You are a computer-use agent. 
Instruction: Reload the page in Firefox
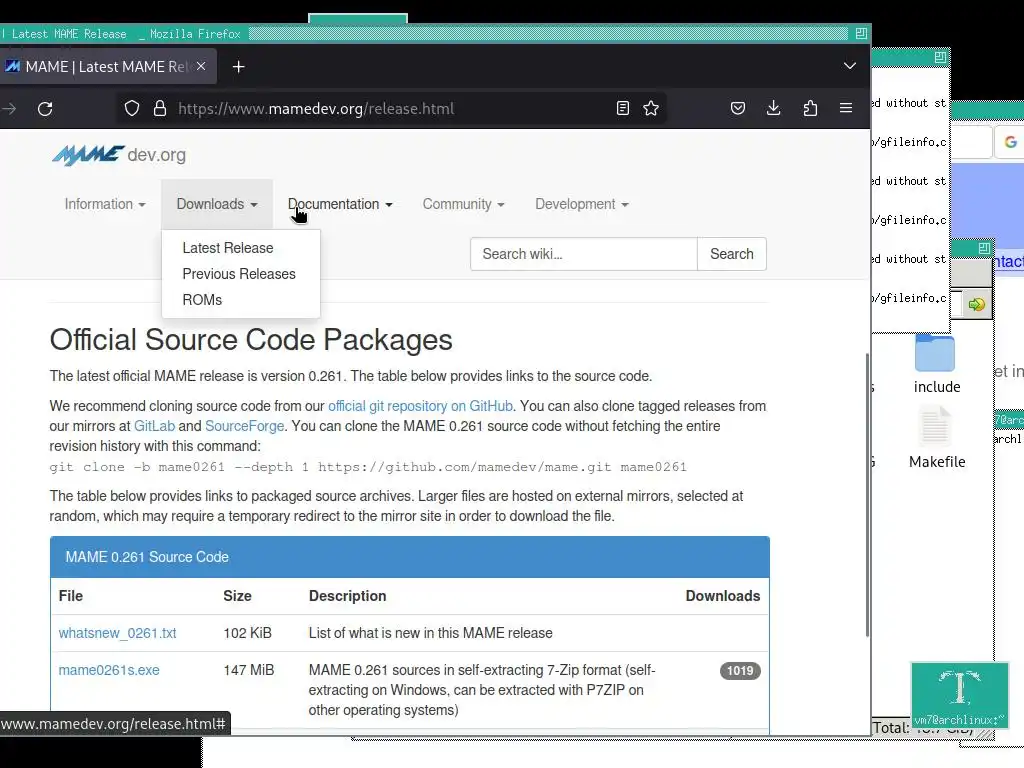(x=45, y=108)
